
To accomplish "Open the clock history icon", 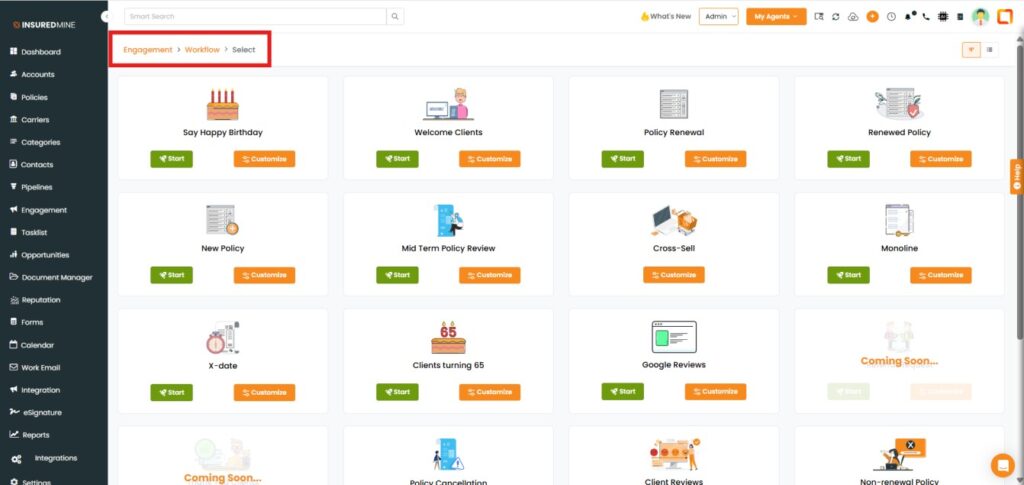I will (890, 17).
